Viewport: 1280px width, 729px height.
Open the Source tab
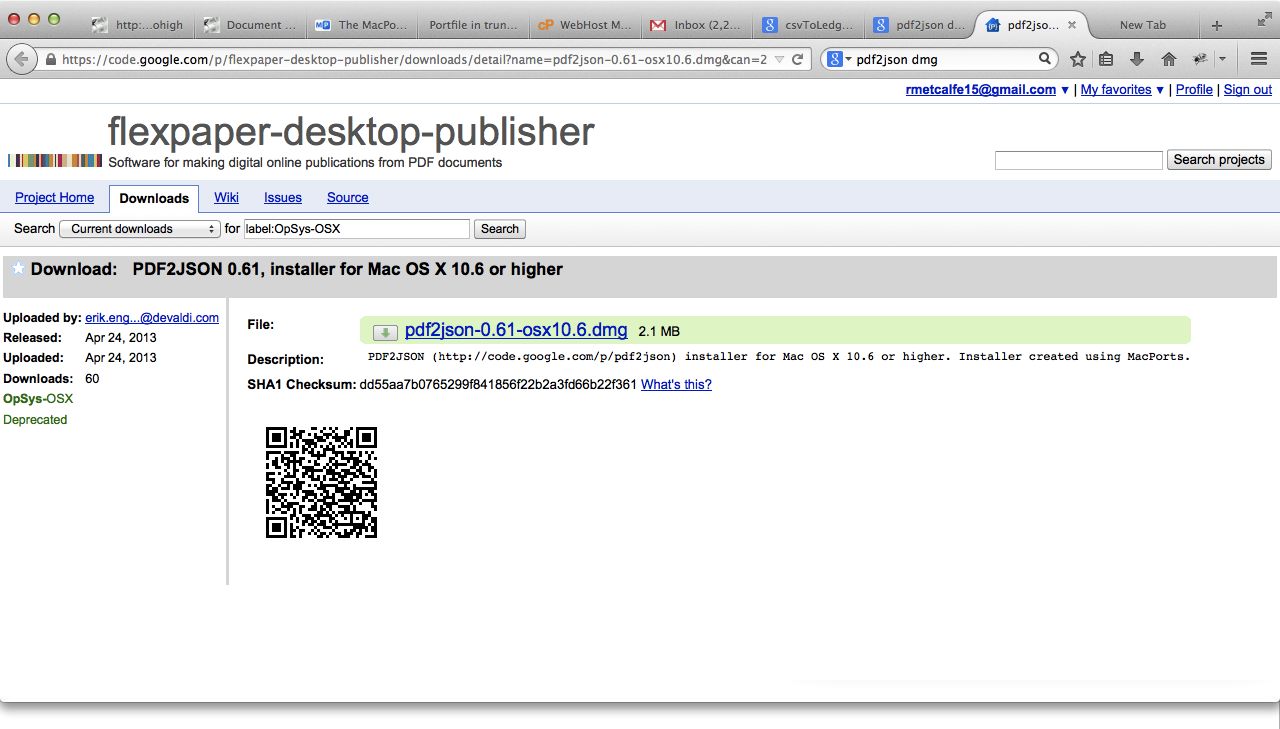(x=348, y=197)
